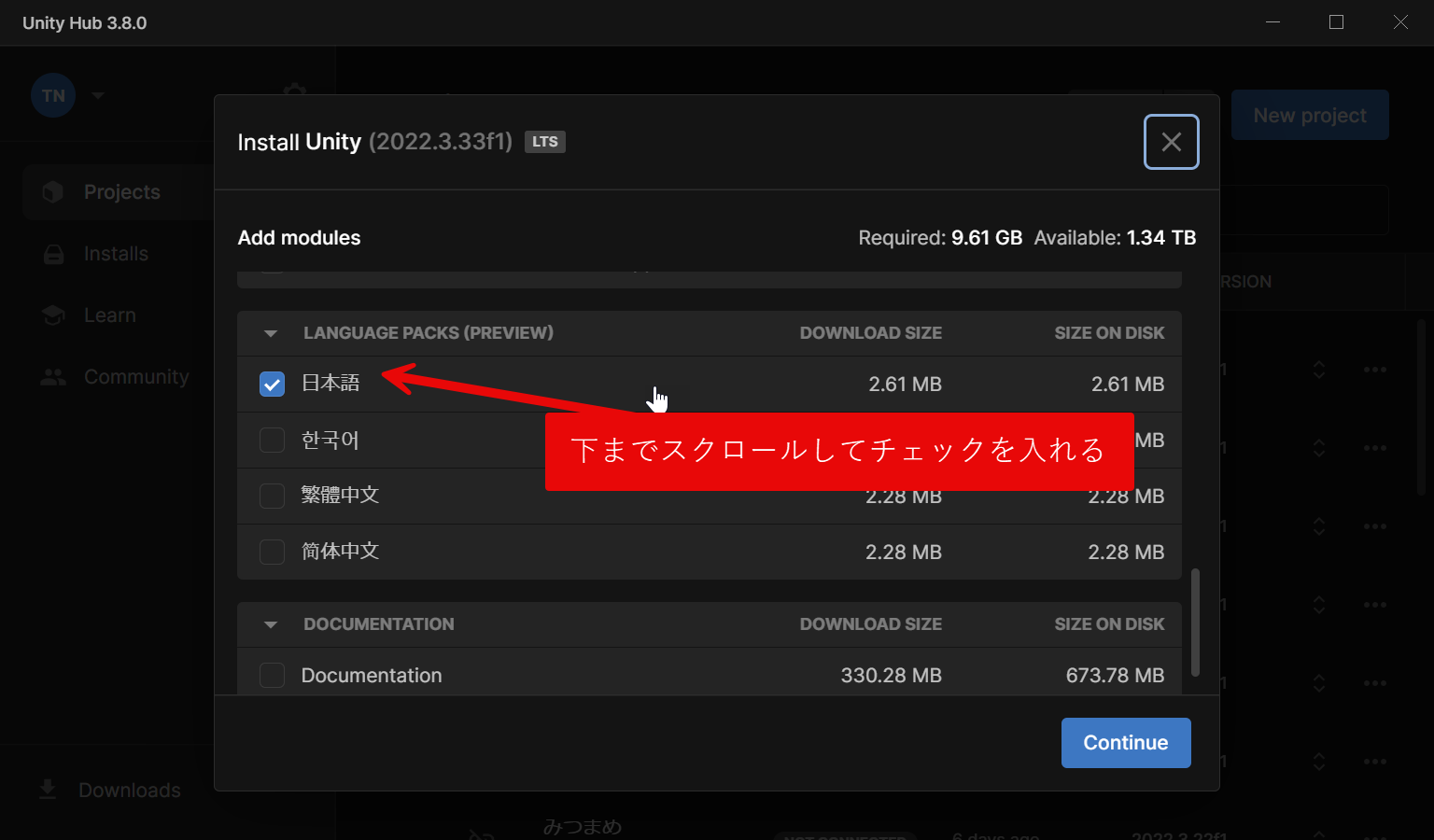Image resolution: width=1434 pixels, height=840 pixels.
Task: Tick the Documentation module checkbox
Action: [x=272, y=675]
